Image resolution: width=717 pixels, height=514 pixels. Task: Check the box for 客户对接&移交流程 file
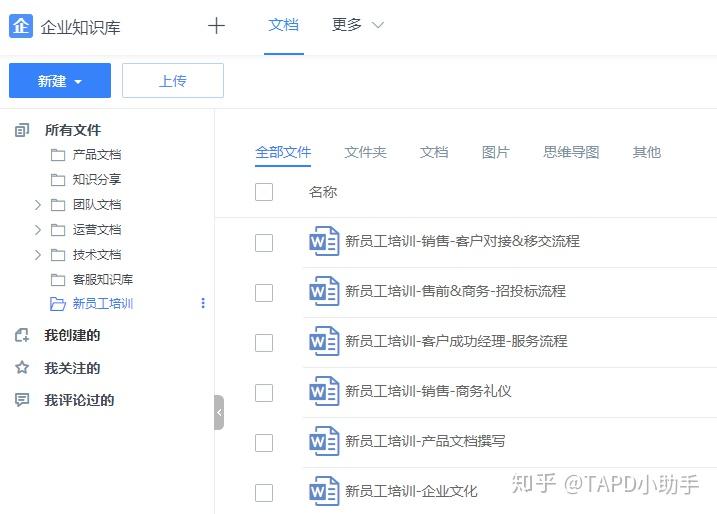pos(264,243)
